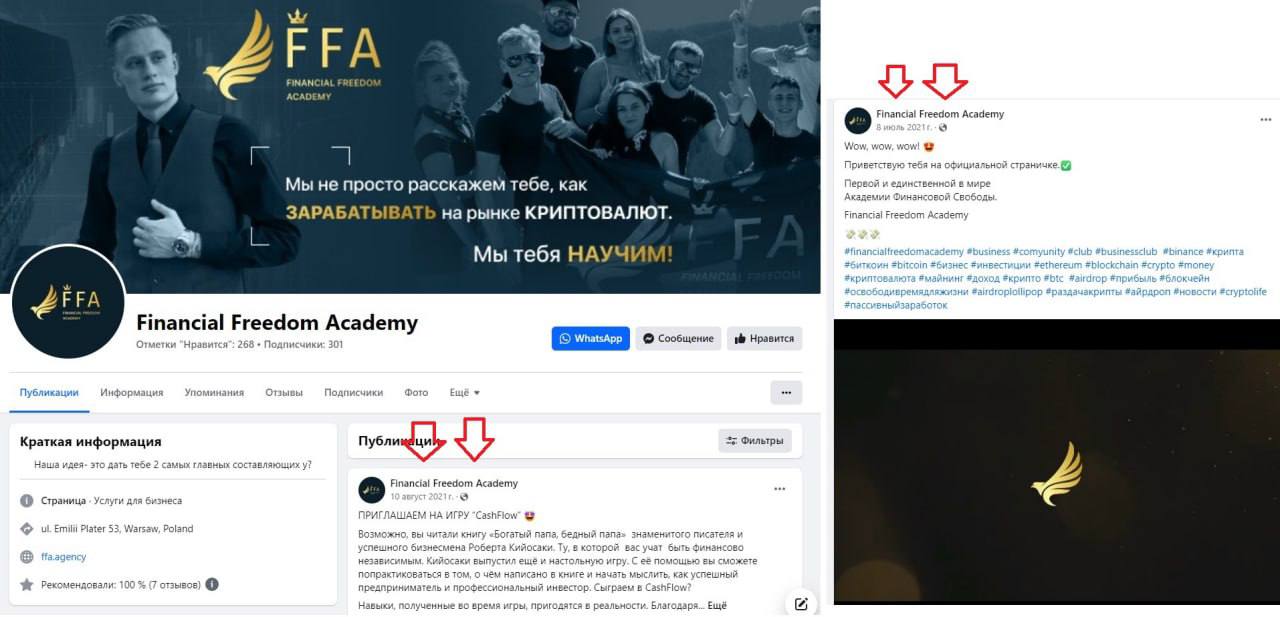
Task: Open the Фильтры posts filter
Action: coord(755,440)
